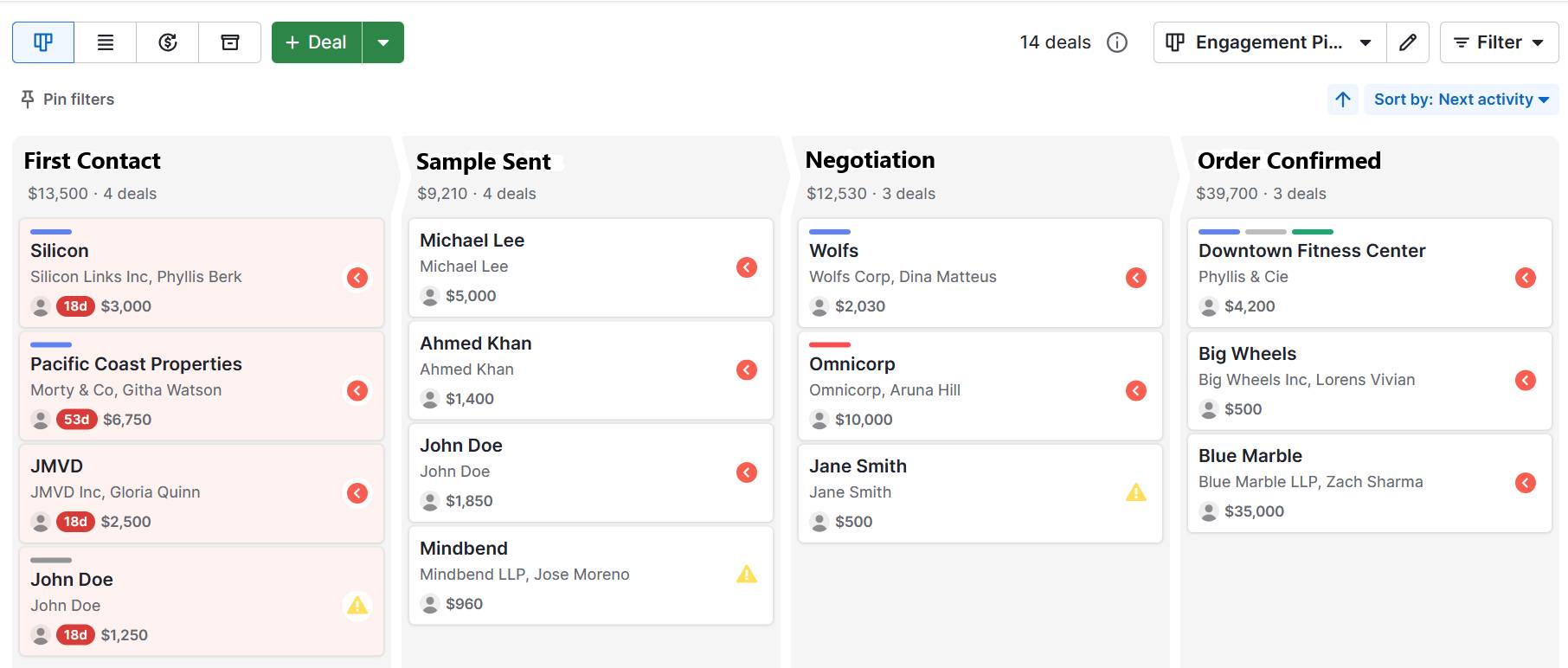Open the Ahmed Khan deal title
Screen dimensions: 1568x668
476,344
